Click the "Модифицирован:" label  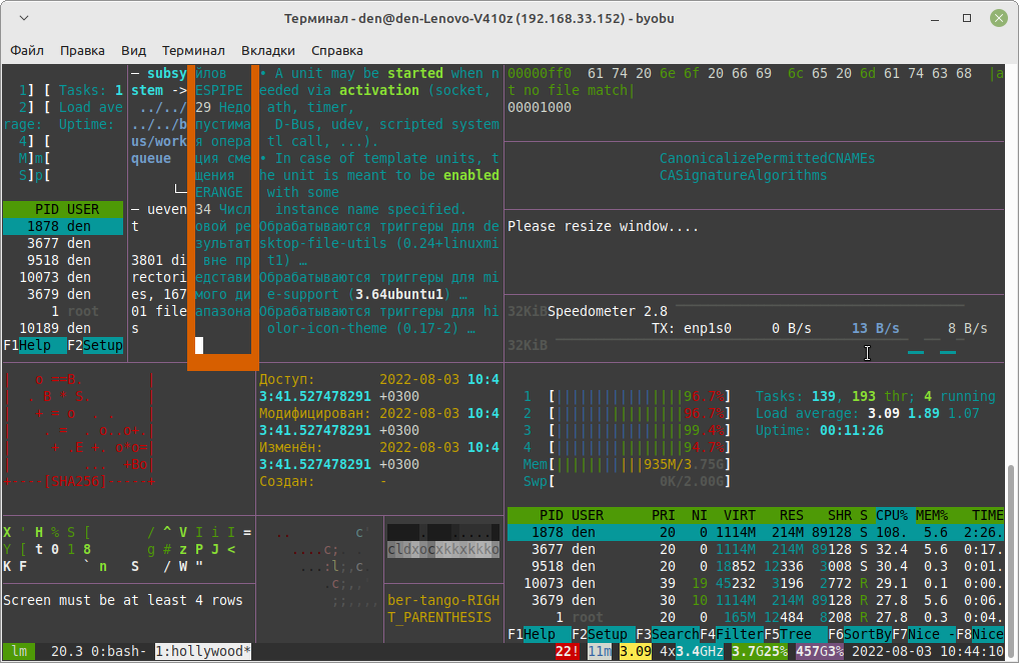(315, 413)
